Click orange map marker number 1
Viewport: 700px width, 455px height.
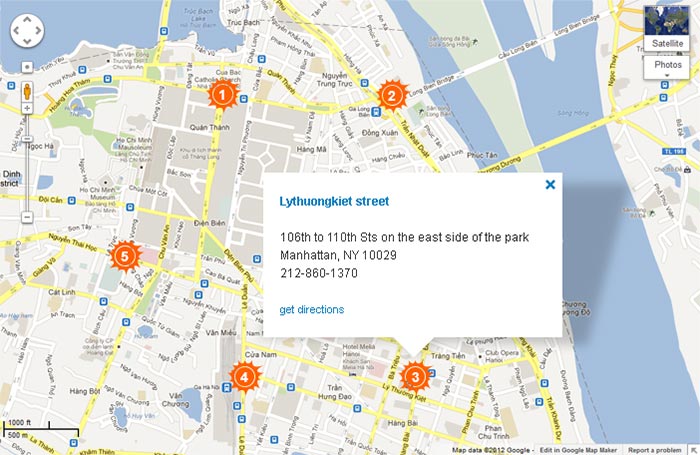click(222, 95)
